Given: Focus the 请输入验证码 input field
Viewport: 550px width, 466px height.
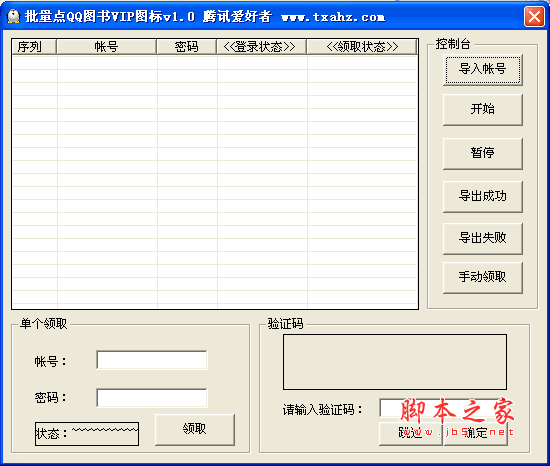Looking at the screenshot, I should [443, 408].
